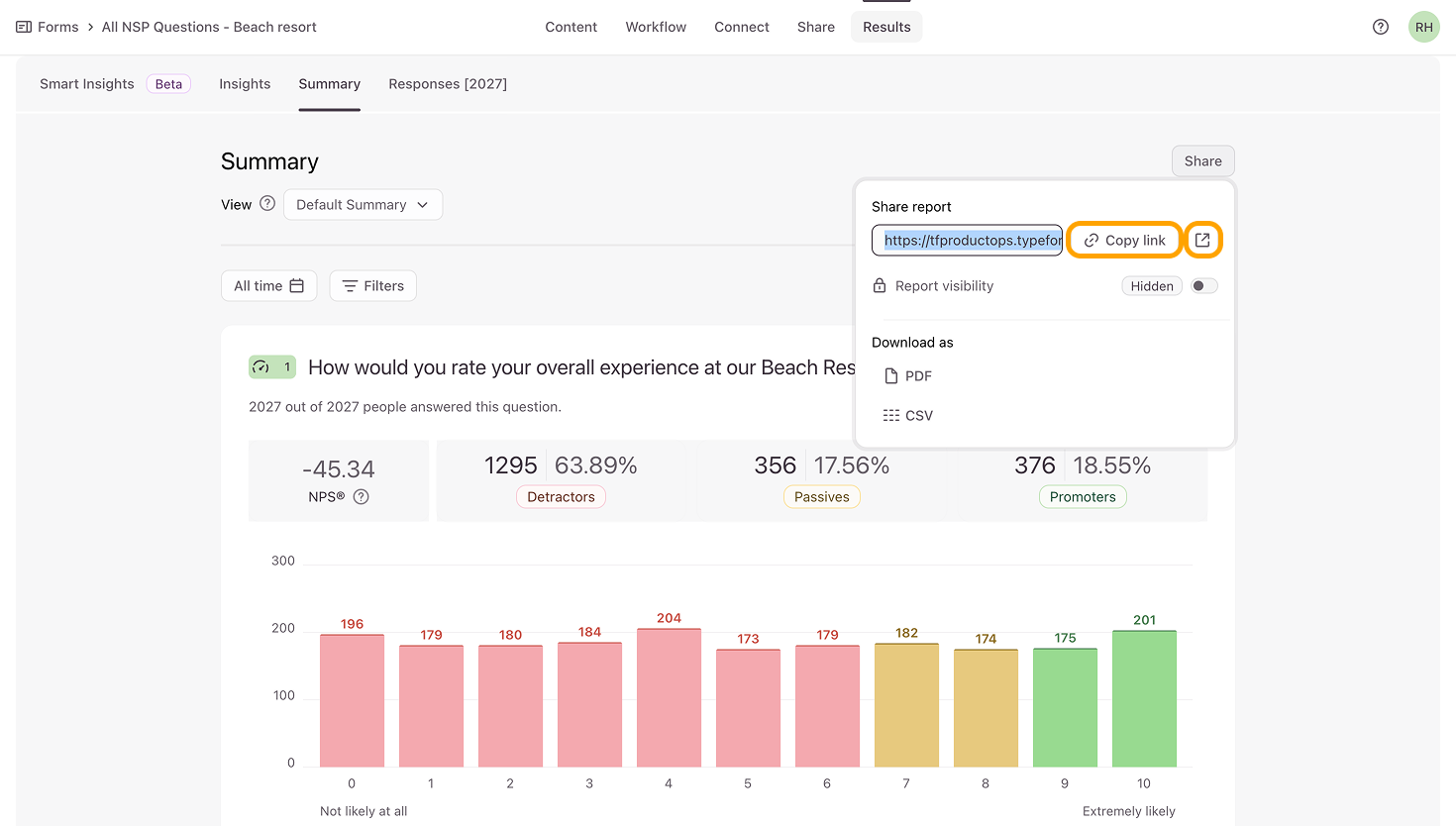
Task: Click the lock icon beside Report visibility
Action: pyautogui.click(x=879, y=286)
